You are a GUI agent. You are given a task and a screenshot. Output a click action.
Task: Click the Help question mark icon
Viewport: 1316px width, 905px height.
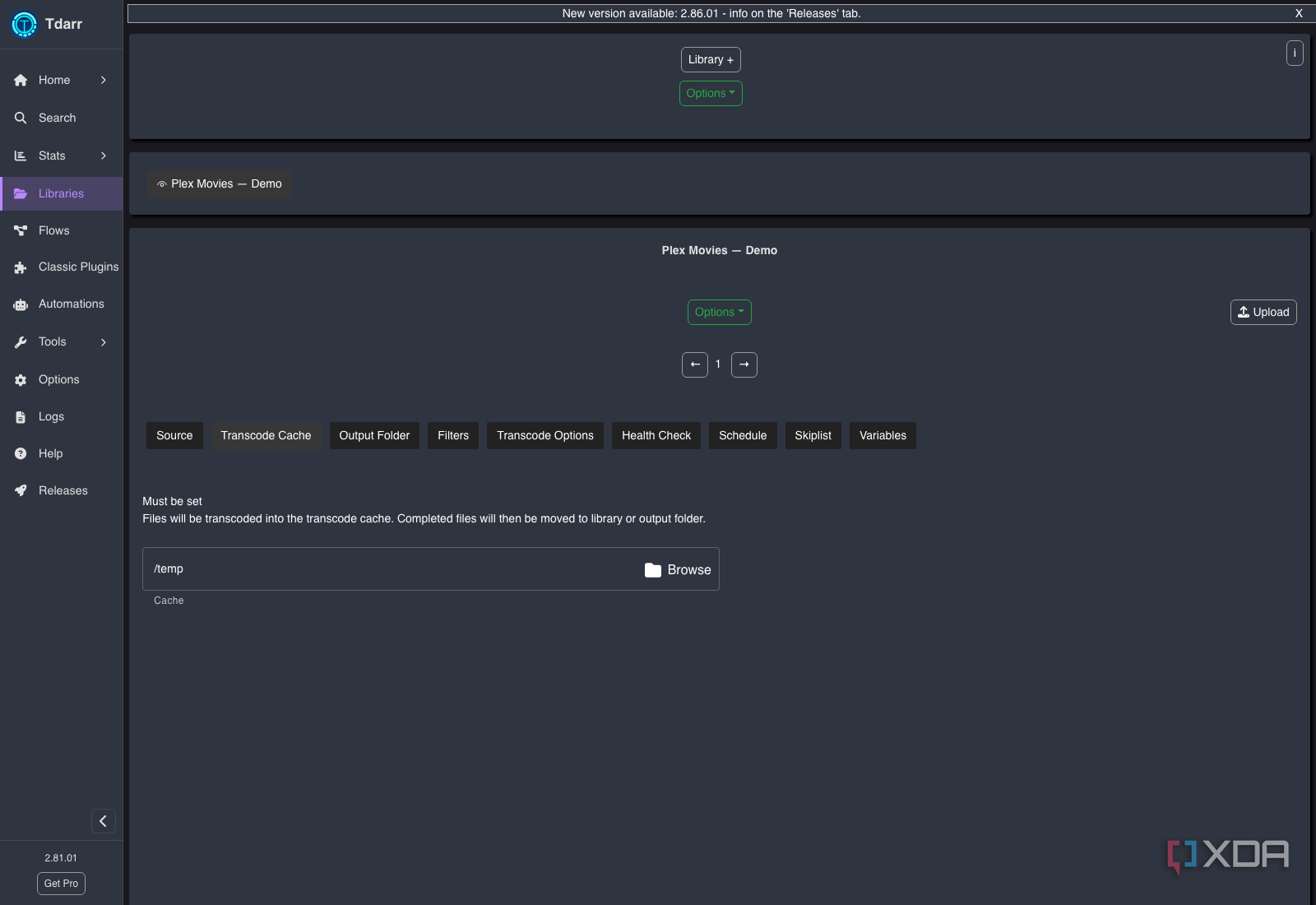21,453
